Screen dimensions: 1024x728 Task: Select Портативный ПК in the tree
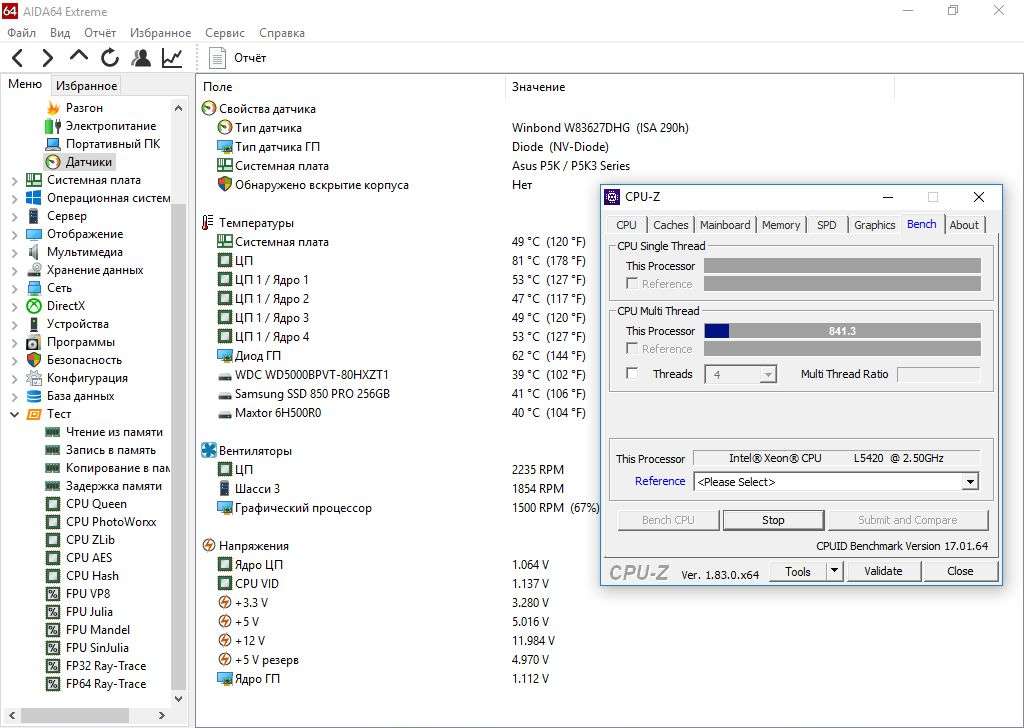pyautogui.click(x=103, y=144)
